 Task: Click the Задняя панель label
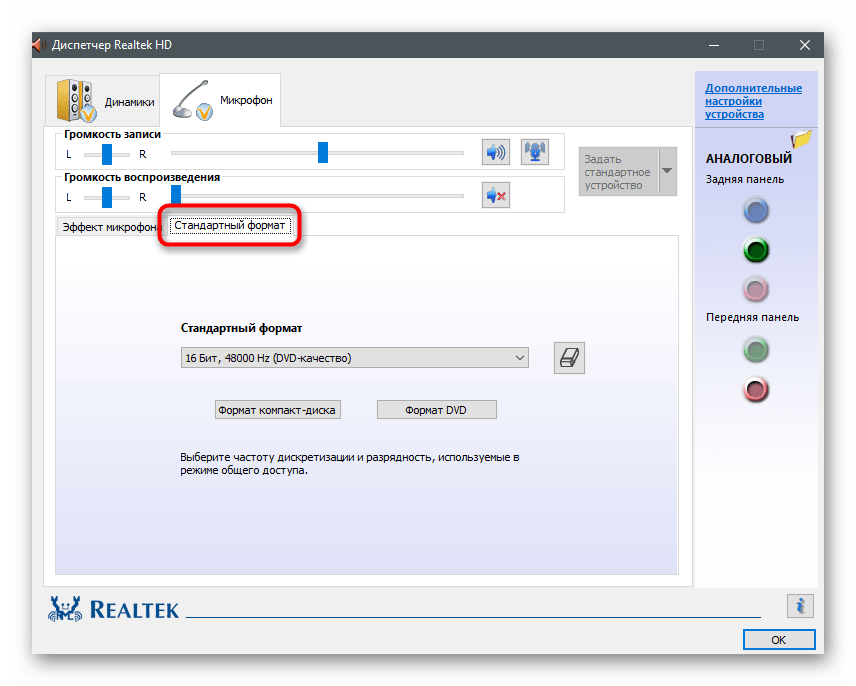(745, 180)
